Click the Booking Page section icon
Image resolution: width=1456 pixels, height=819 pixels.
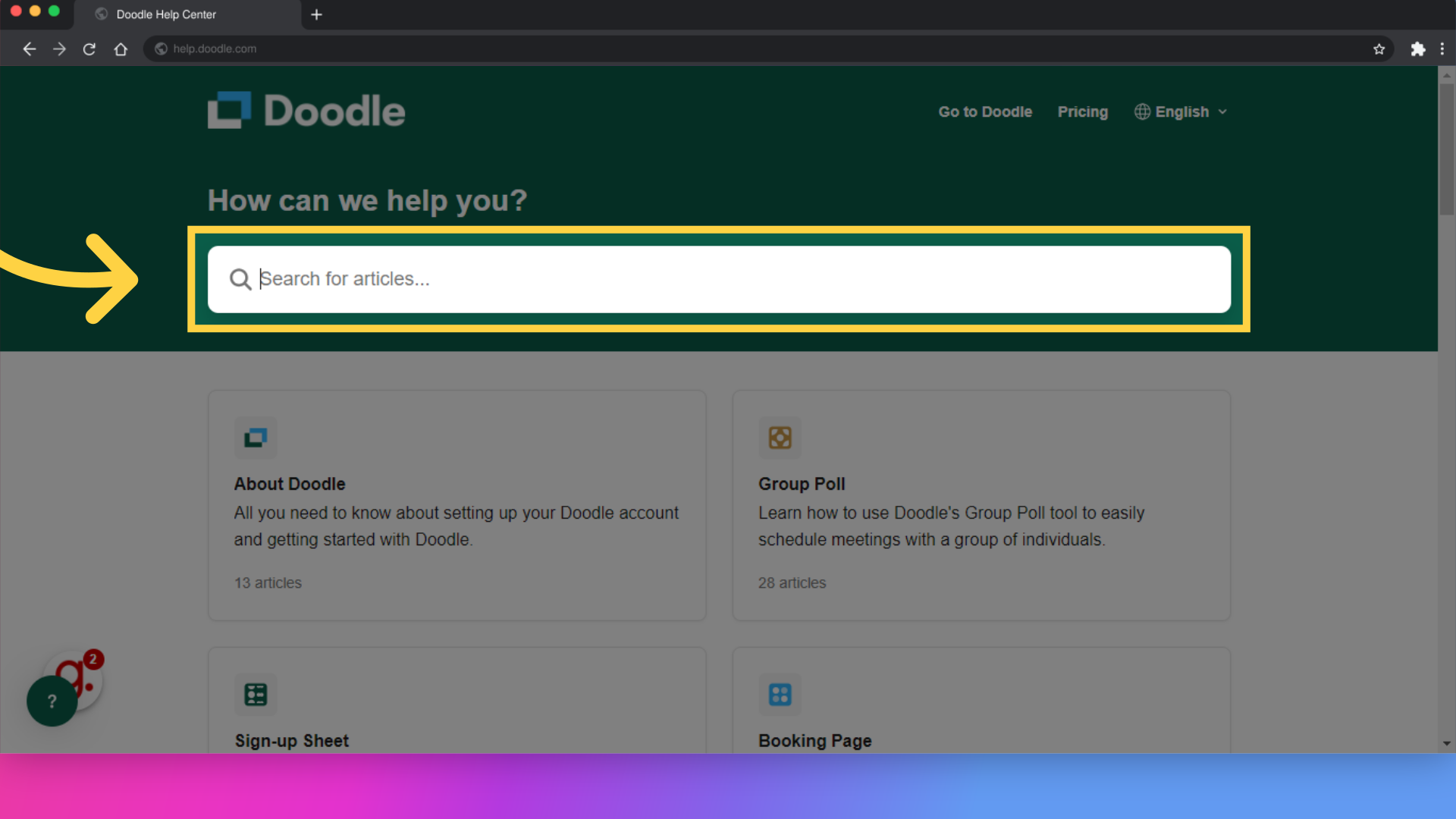coord(779,694)
